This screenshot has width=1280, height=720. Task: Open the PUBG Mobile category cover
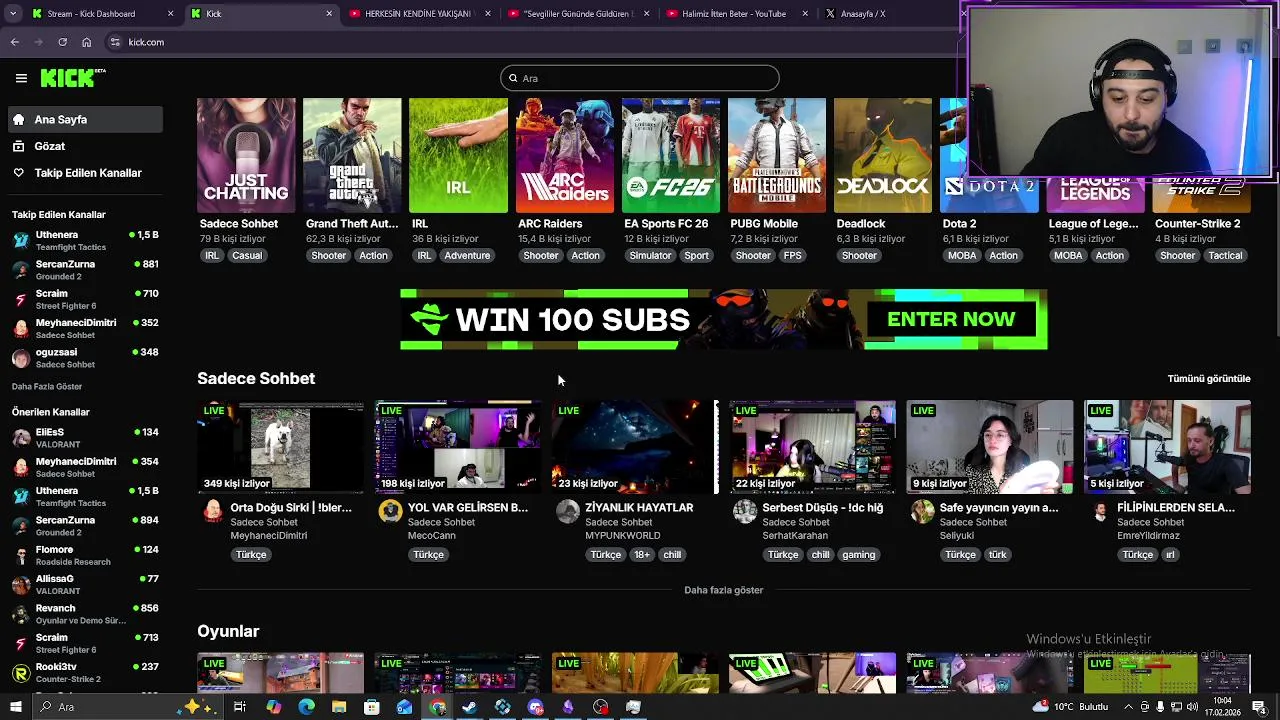(777, 155)
